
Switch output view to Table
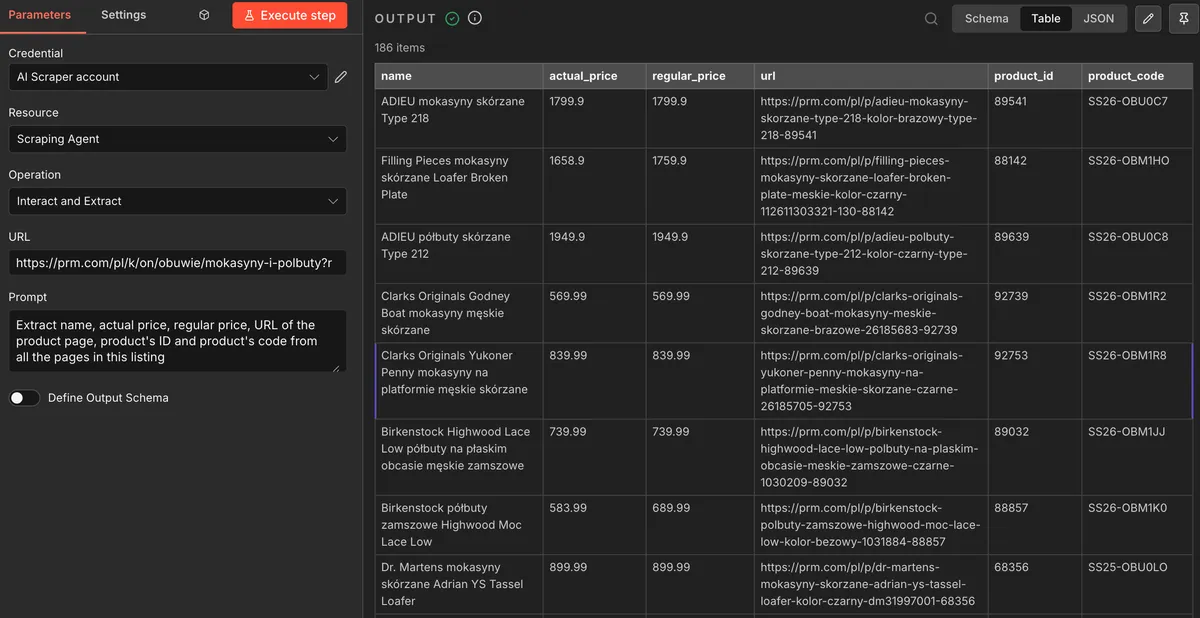(1046, 18)
